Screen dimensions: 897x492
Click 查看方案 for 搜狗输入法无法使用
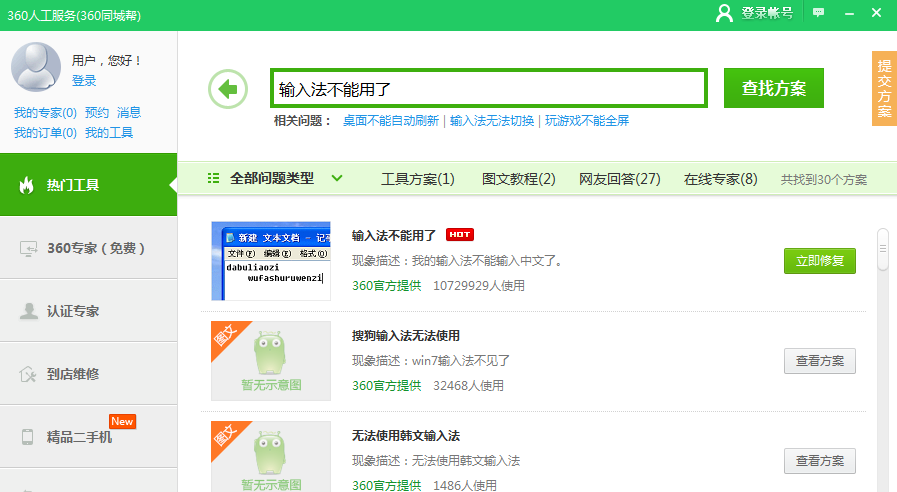[x=820, y=361]
